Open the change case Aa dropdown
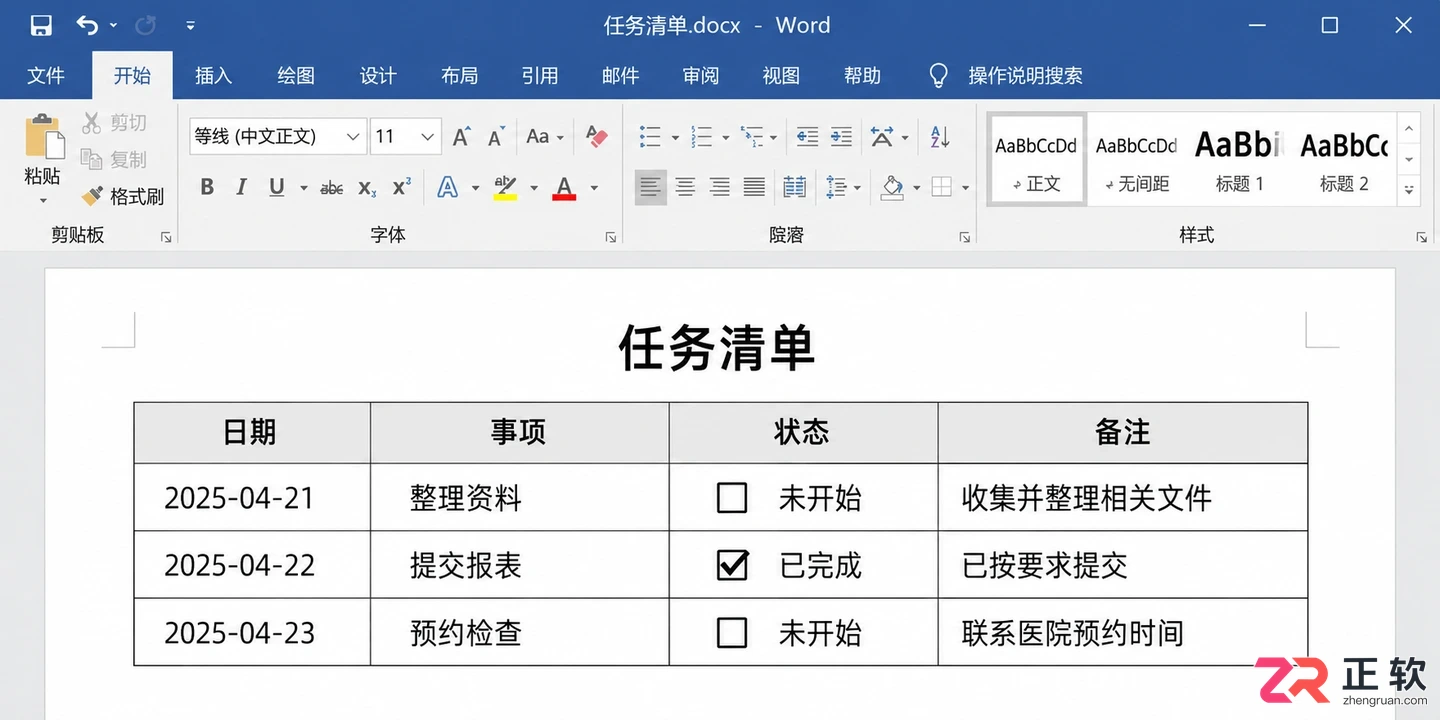The width and height of the screenshot is (1440, 720). (545, 136)
